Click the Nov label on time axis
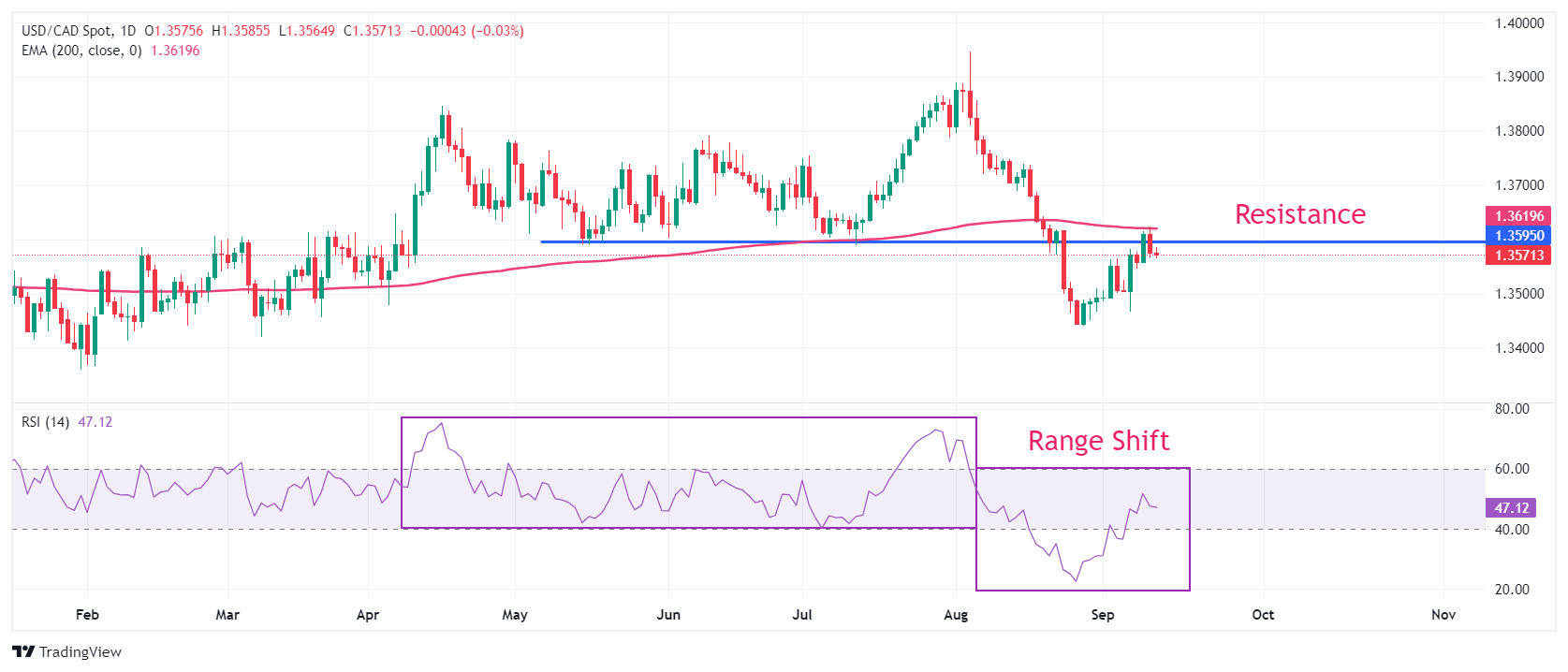 tap(1443, 615)
